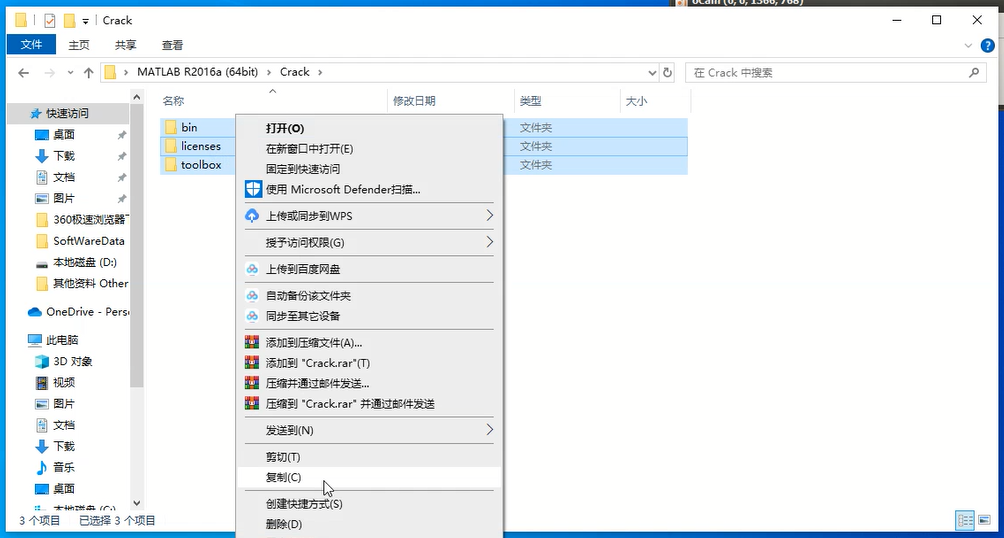Click the WinRAR icon beside 压缩并通过邮件发送...
The width and height of the screenshot is (1004, 538).
point(252,383)
